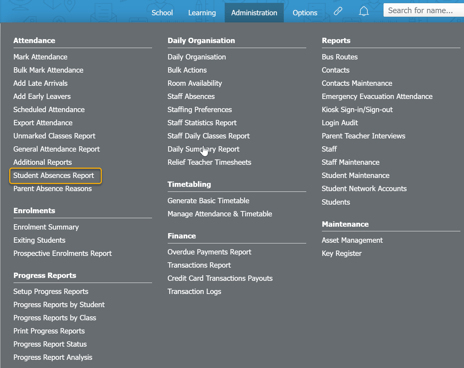The image size is (464, 368).
Task: Open the Learning menu
Action: click(202, 13)
